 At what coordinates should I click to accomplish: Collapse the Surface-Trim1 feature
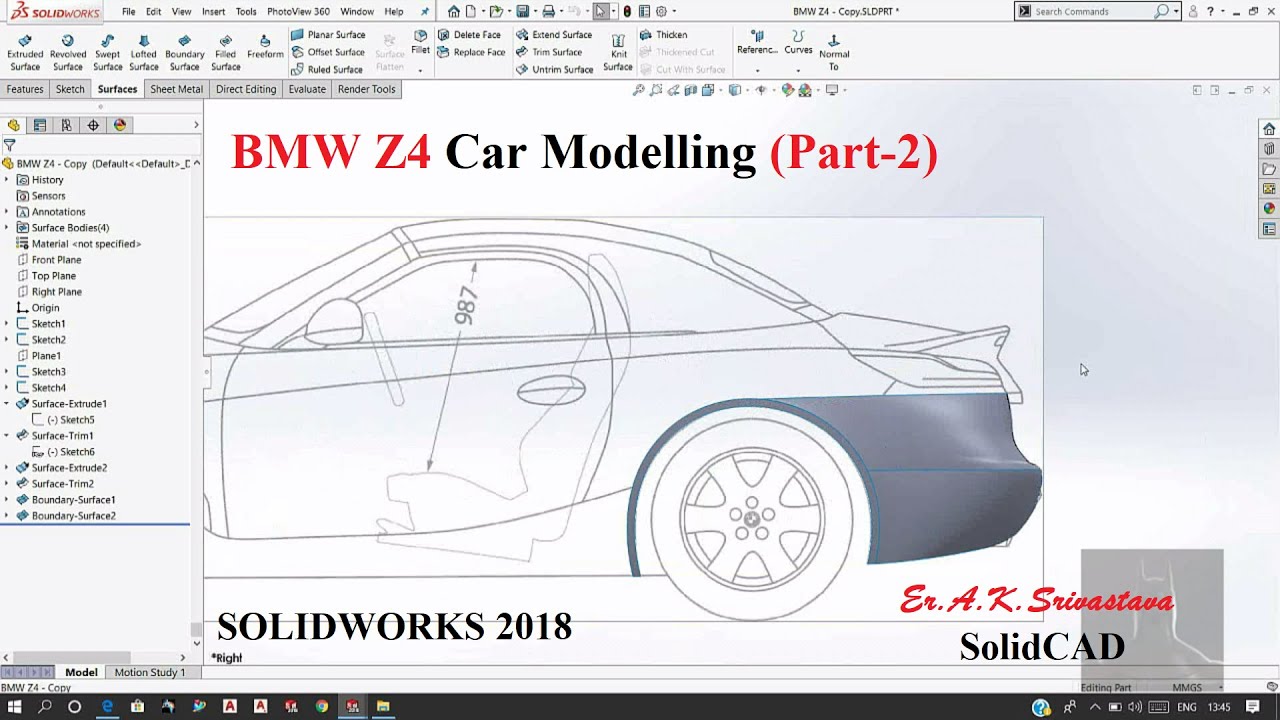[7, 436]
